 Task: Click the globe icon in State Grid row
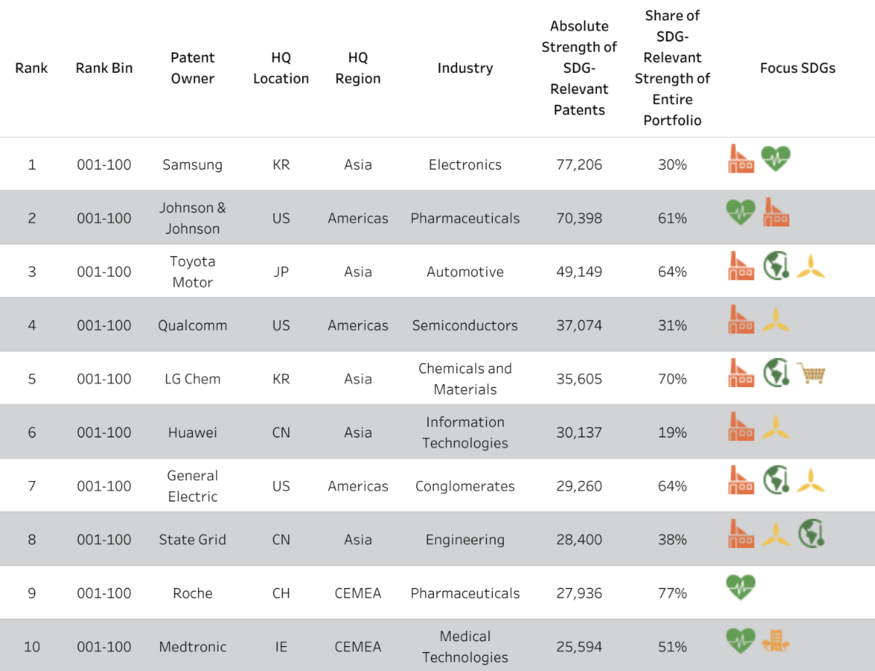click(811, 533)
